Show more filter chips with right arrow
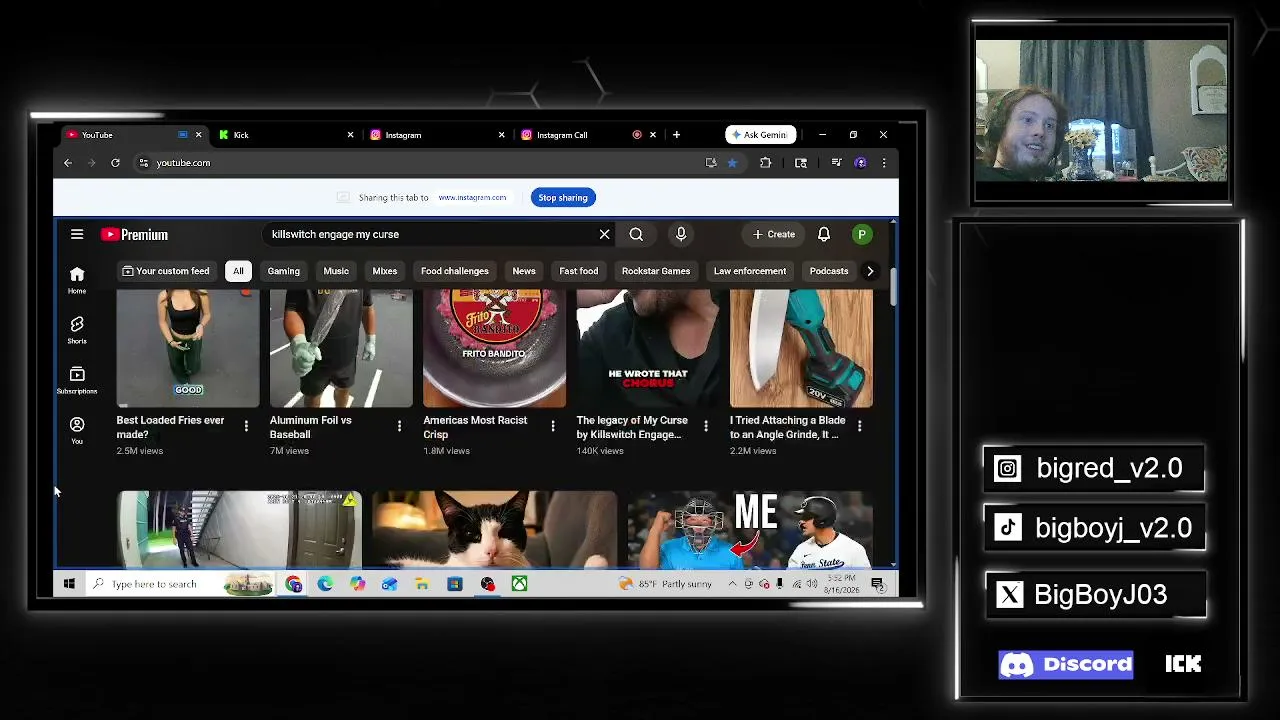The image size is (1280, 720). (870, 271)
